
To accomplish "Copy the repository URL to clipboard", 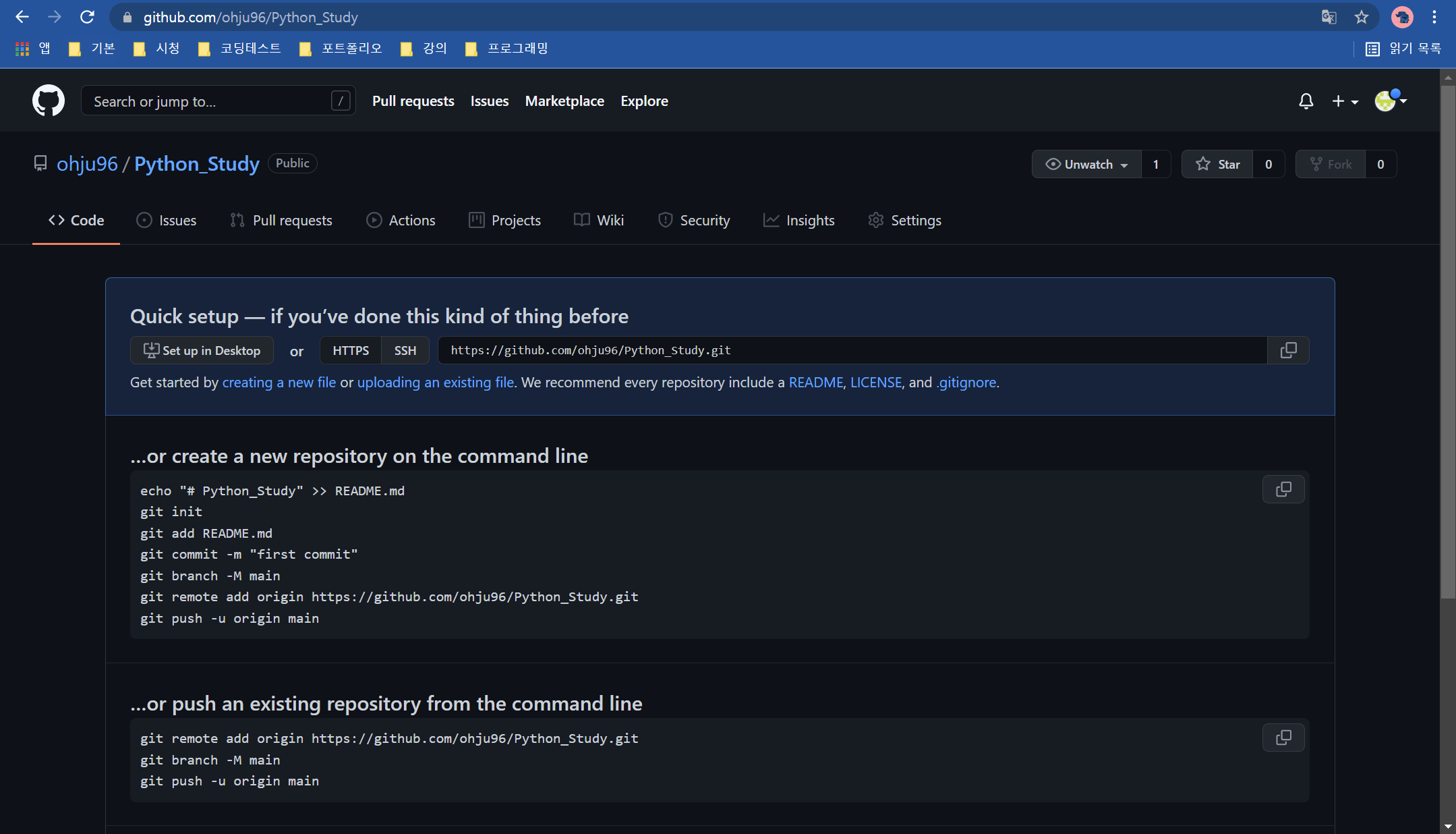I will pos(1288,350).
